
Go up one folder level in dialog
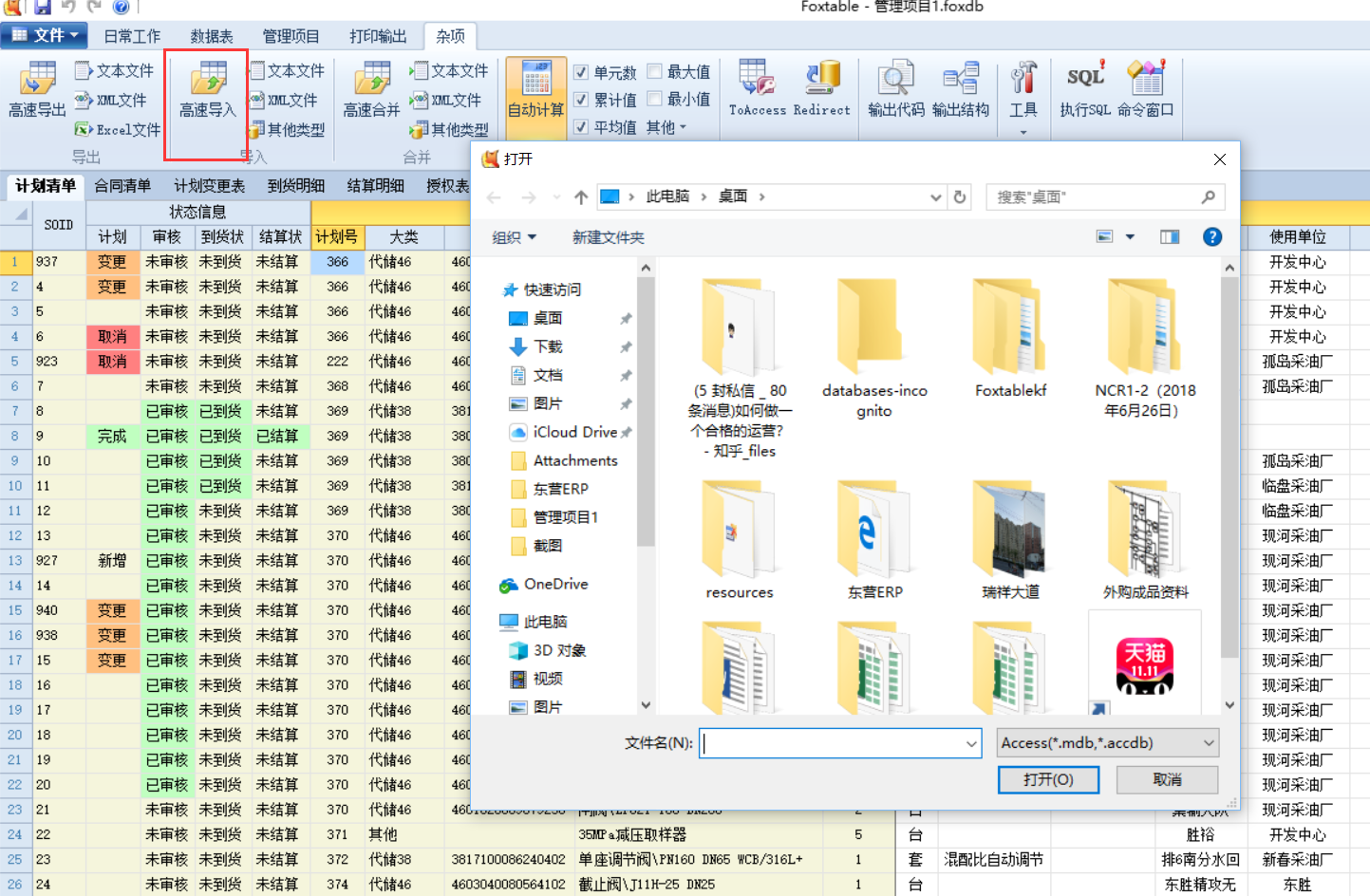581,196
